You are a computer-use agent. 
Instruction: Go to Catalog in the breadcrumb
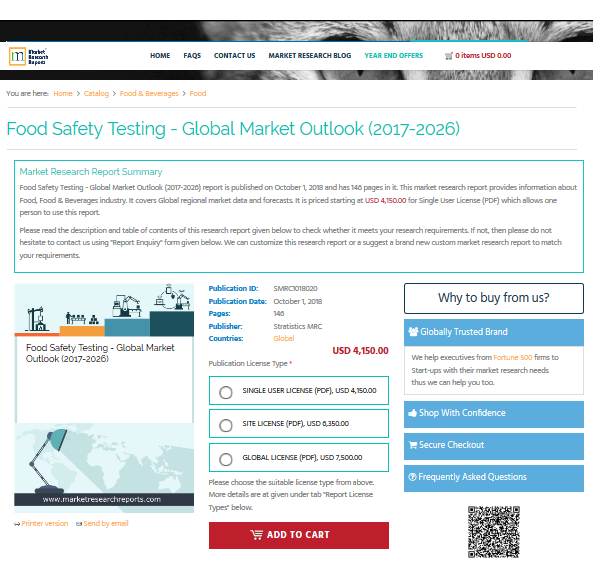point(96,93)
